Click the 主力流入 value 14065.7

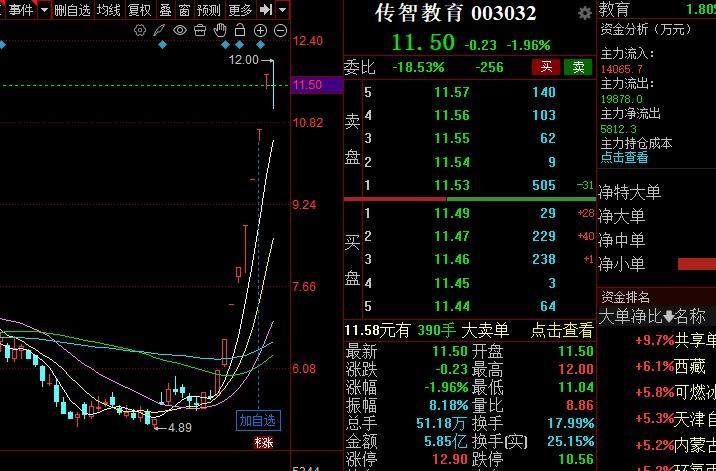point(621,69)
